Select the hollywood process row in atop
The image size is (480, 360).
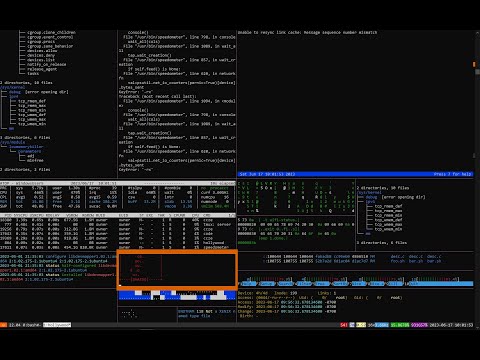pos(118,243)
